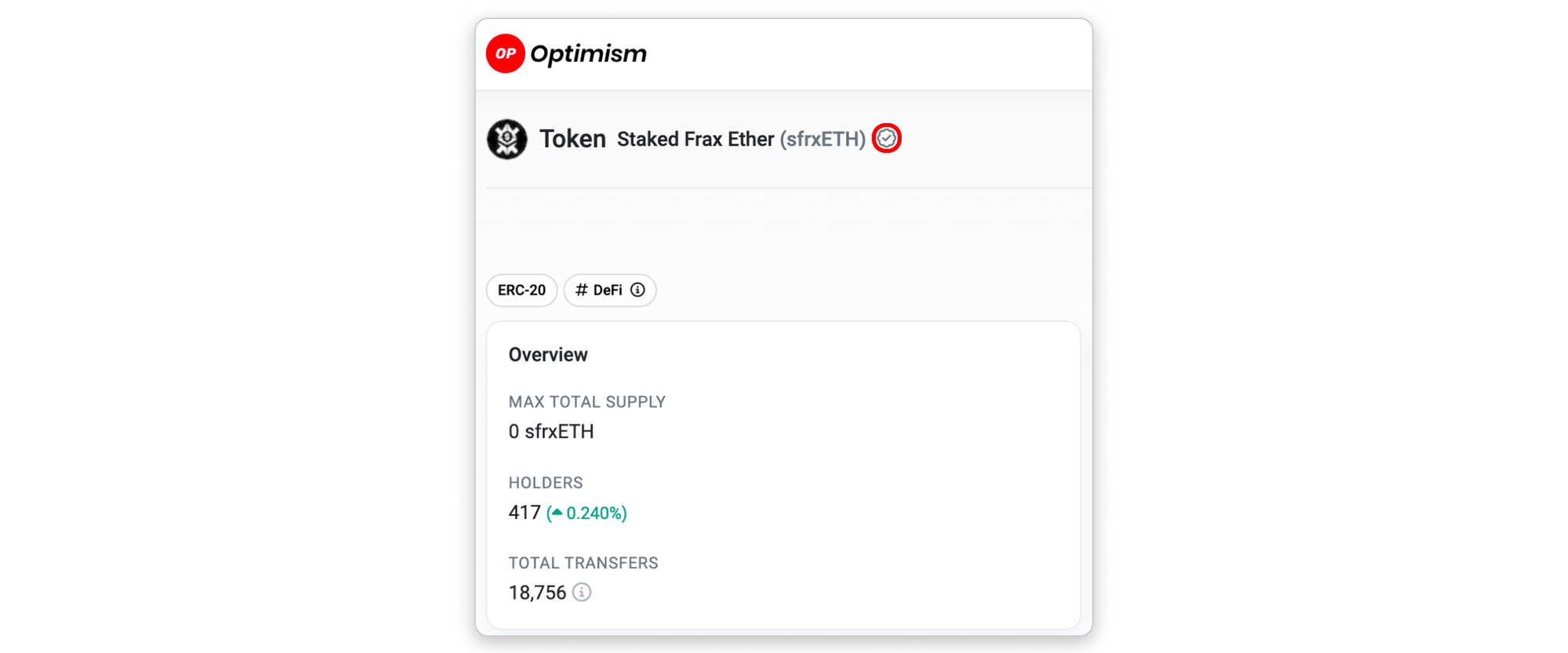Image resolution: width=1568 pixels, height=653 pixels.
Task: Select the ERC-20 tag
Action: [x=521, y=290]
